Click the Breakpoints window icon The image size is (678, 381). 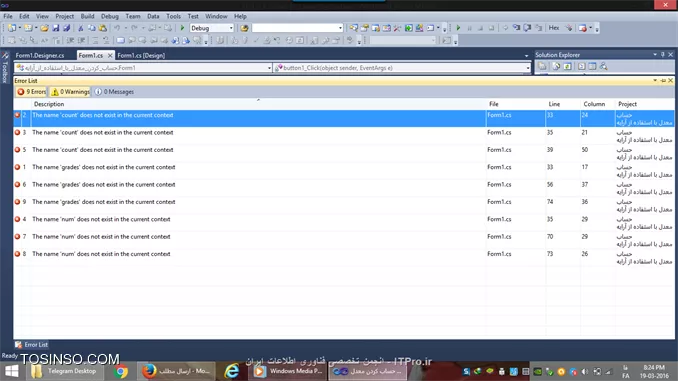pos(582,28)
